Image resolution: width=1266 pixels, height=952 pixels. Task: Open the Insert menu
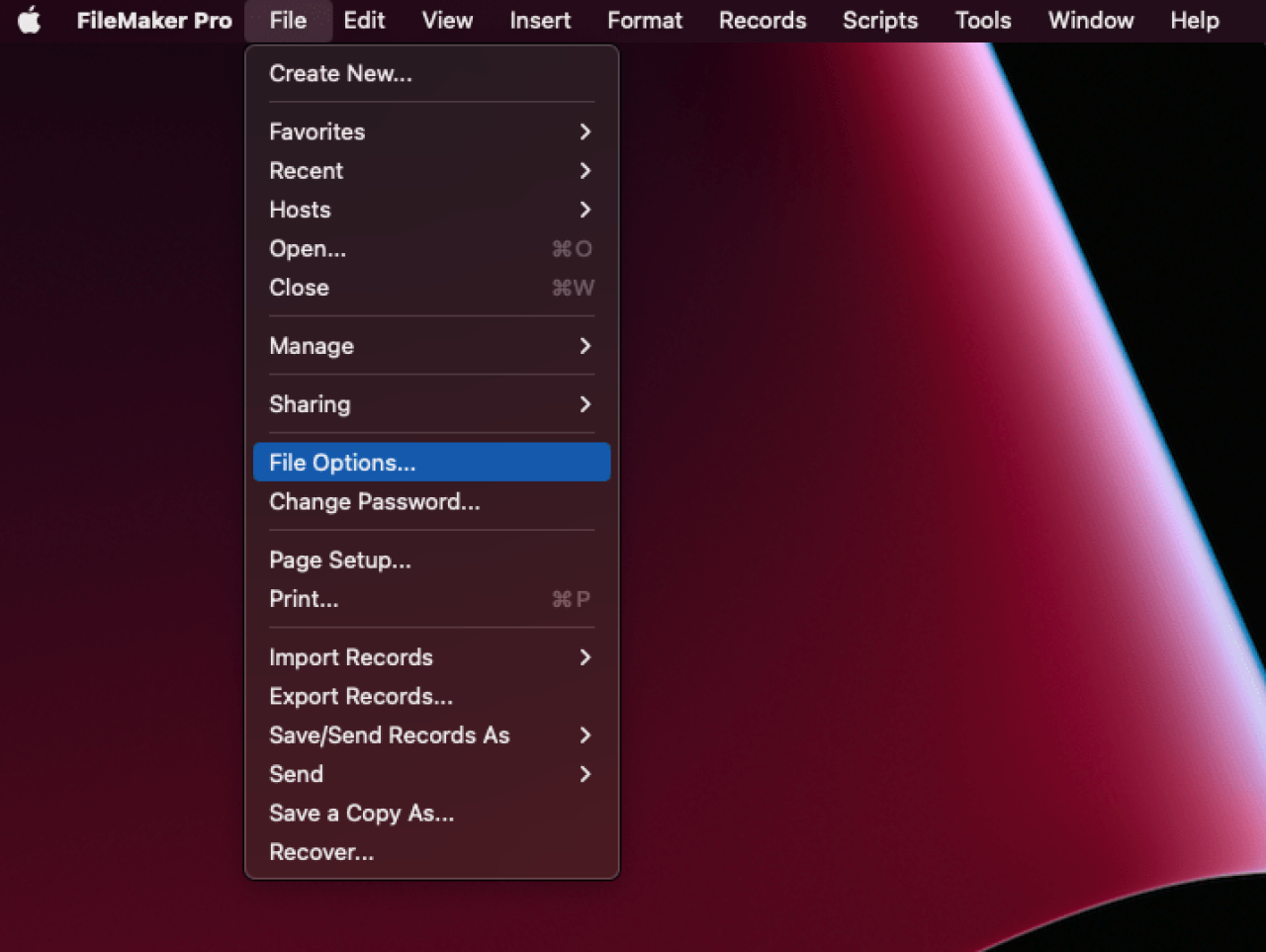coord(540,20)
